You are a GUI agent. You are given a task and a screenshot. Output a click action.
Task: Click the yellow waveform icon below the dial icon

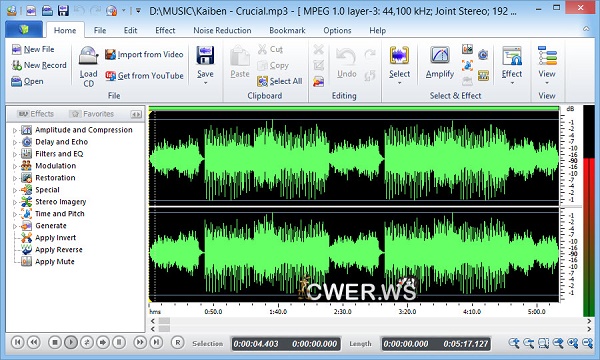click(x=483, y=75)
